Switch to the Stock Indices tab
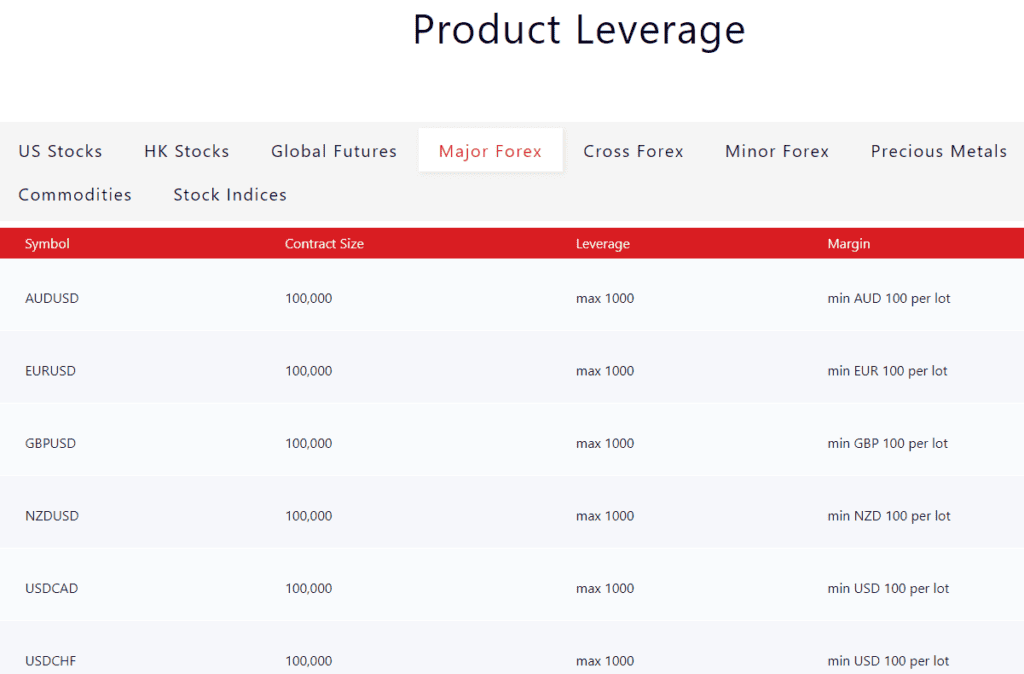Image resolution: width=1024 pixels, height=674 pixels. coord(229,194)
